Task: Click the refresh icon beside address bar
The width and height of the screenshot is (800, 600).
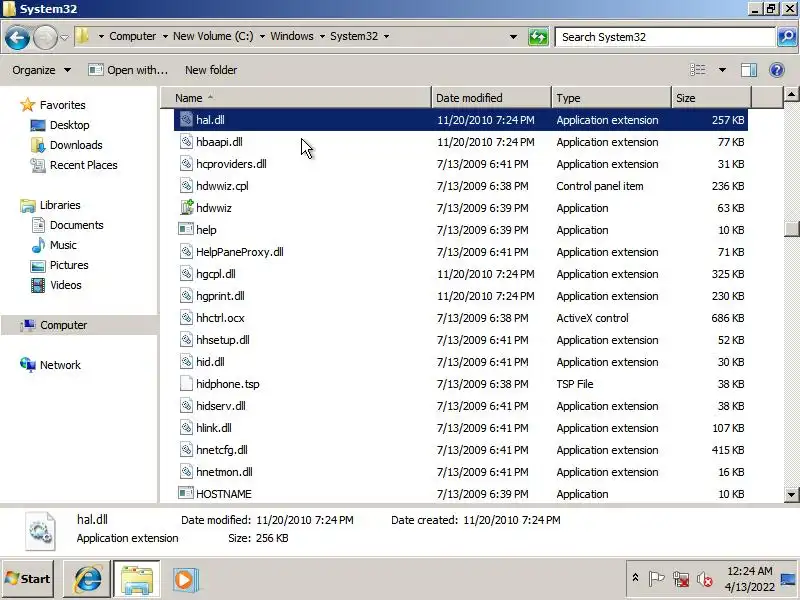Action: (538, 37)
